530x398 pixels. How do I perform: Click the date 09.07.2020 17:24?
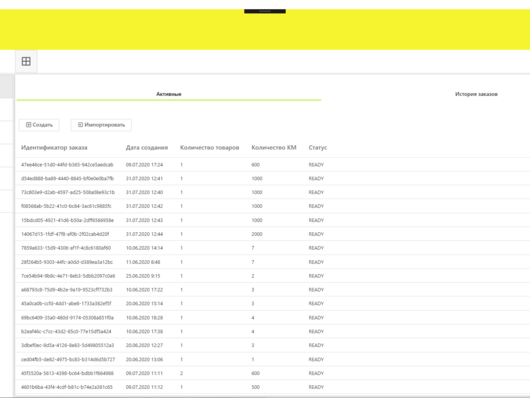click(x=144, y=165)
